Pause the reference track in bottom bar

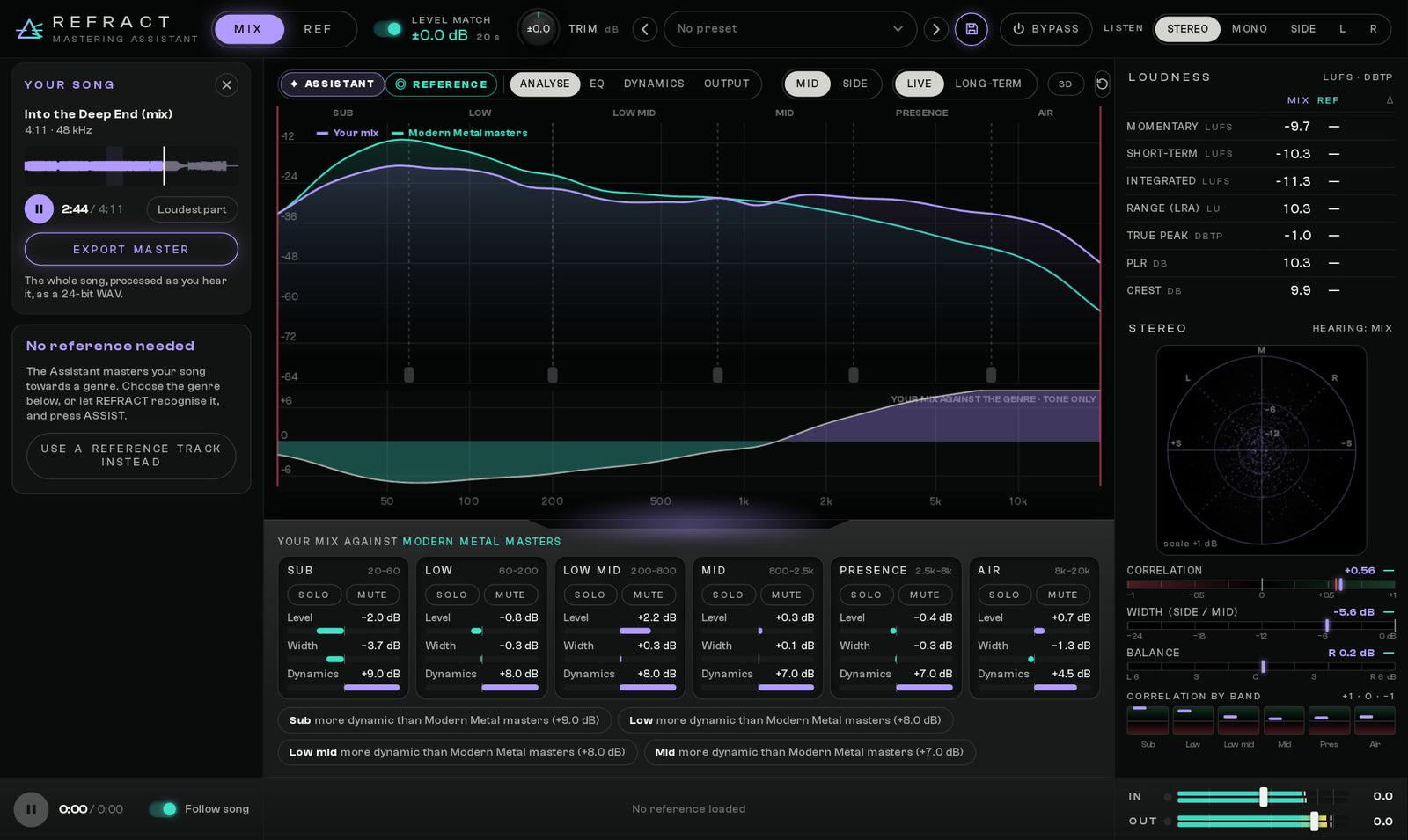31,809
